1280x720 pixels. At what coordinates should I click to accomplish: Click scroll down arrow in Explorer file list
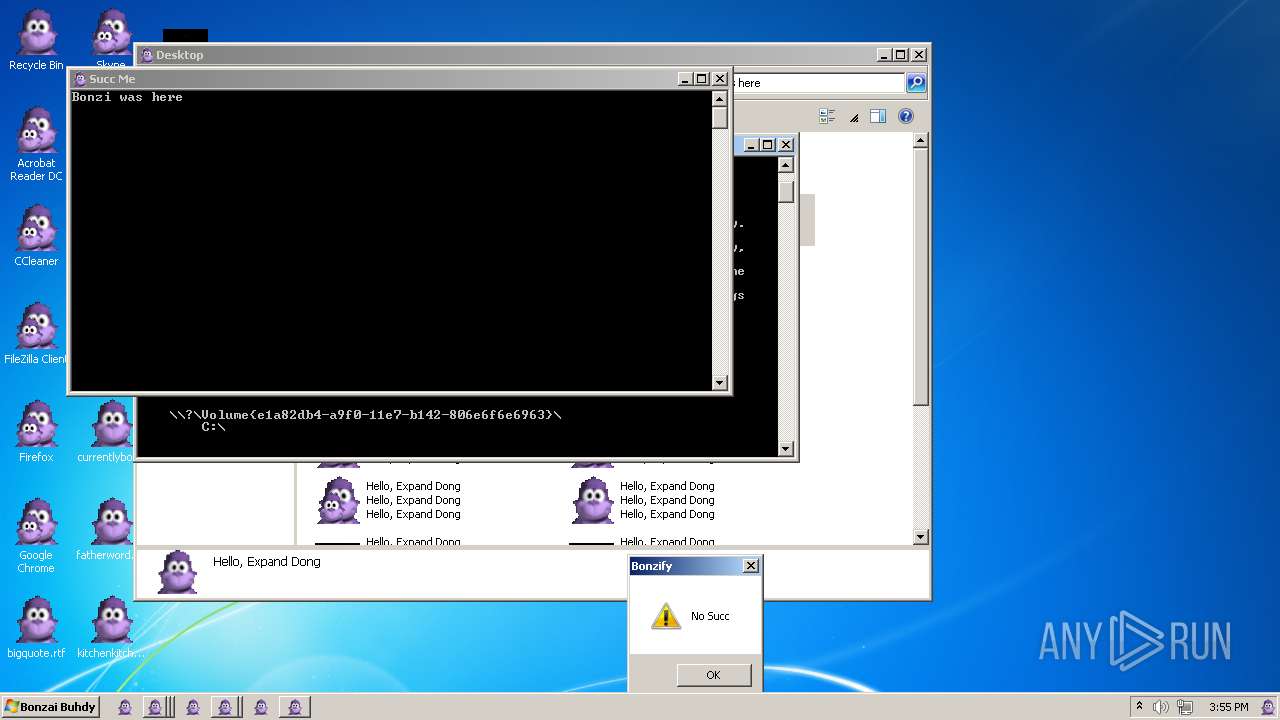(x=921, y=537)
